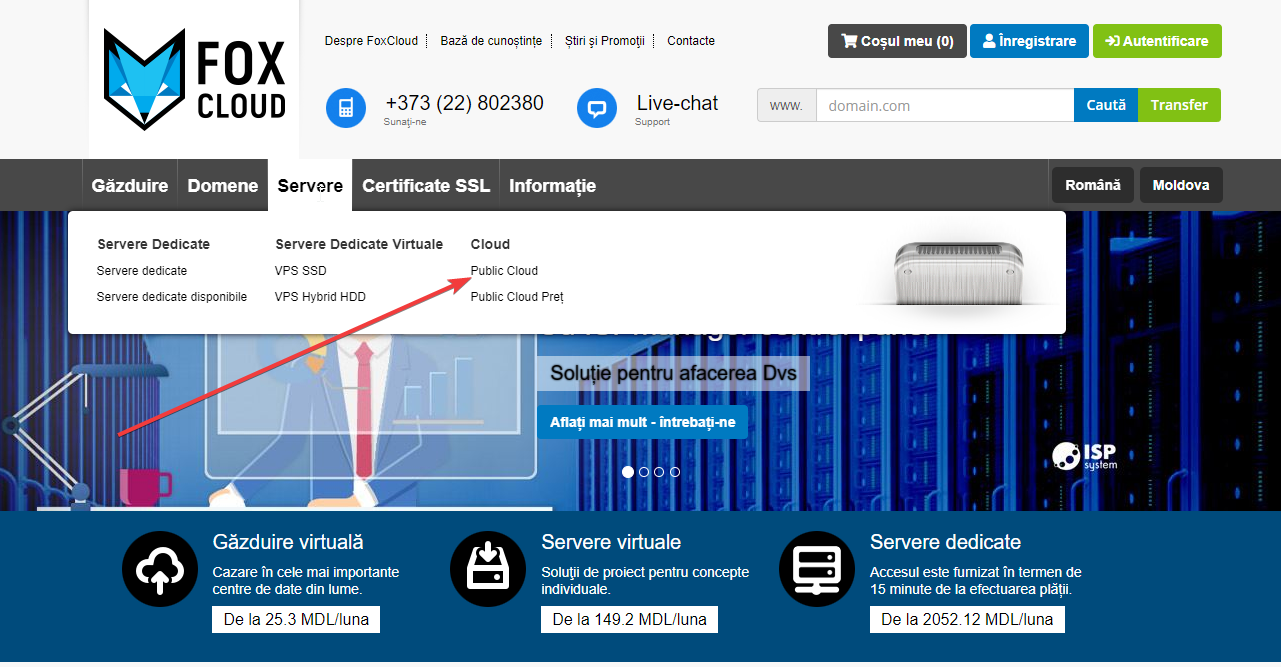The image size is (1281, 667).
Task: Click the Aflați mai mult button
Action: click(x=642, y=422)
